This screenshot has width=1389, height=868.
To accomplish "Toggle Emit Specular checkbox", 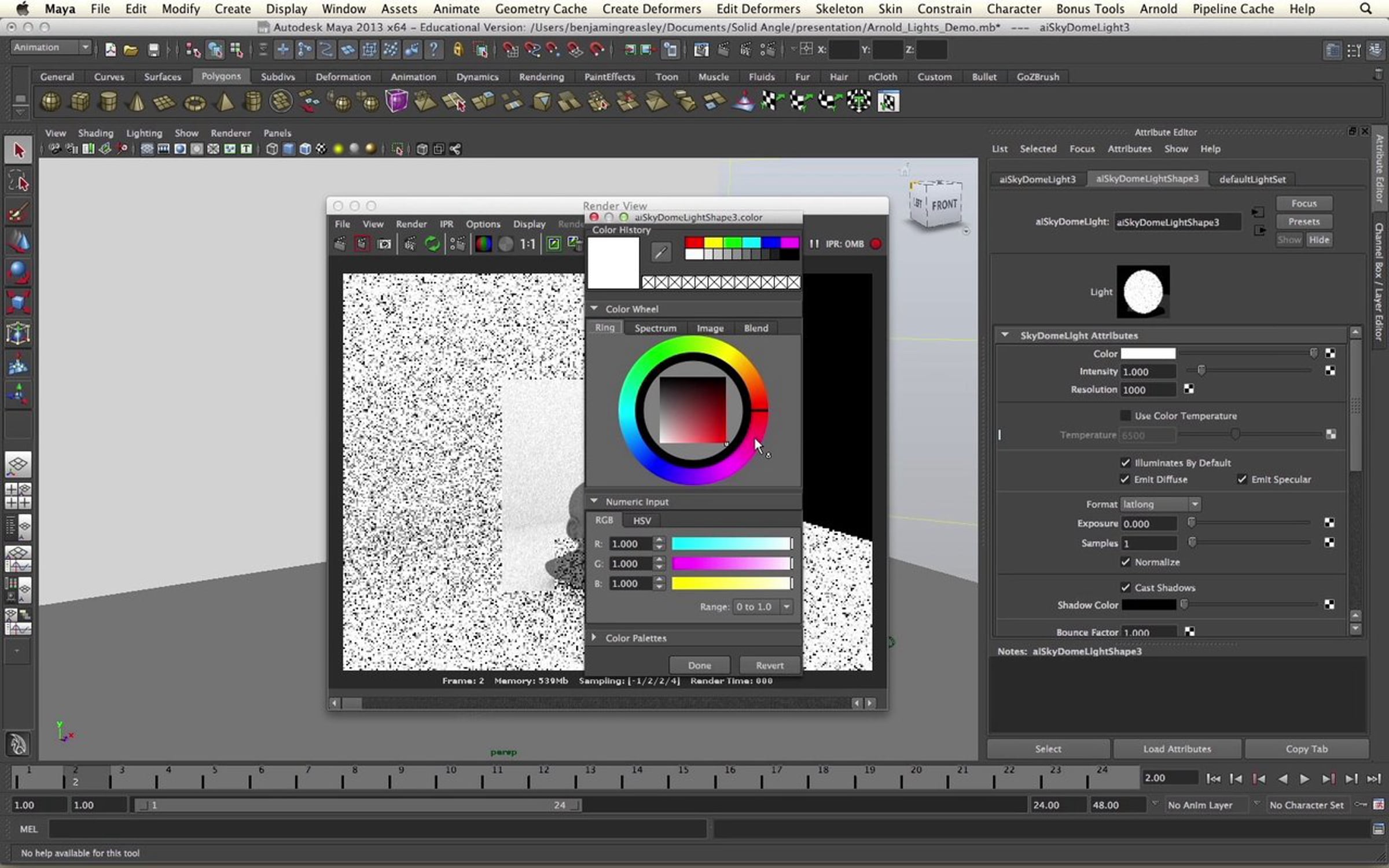I will [x=1242, y=479].
